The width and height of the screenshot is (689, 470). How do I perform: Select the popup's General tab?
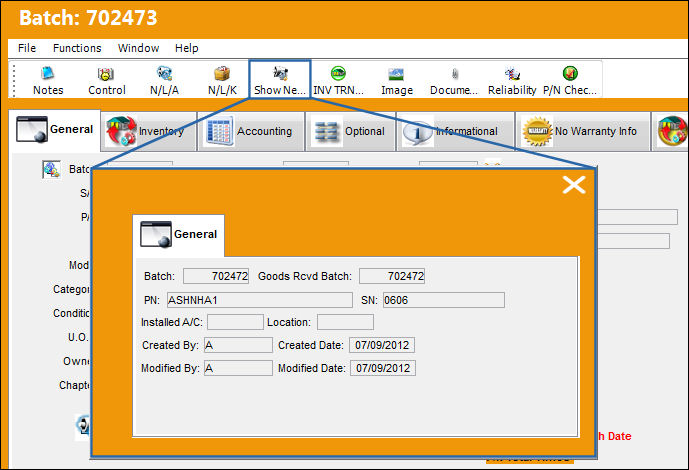point(179,235)
